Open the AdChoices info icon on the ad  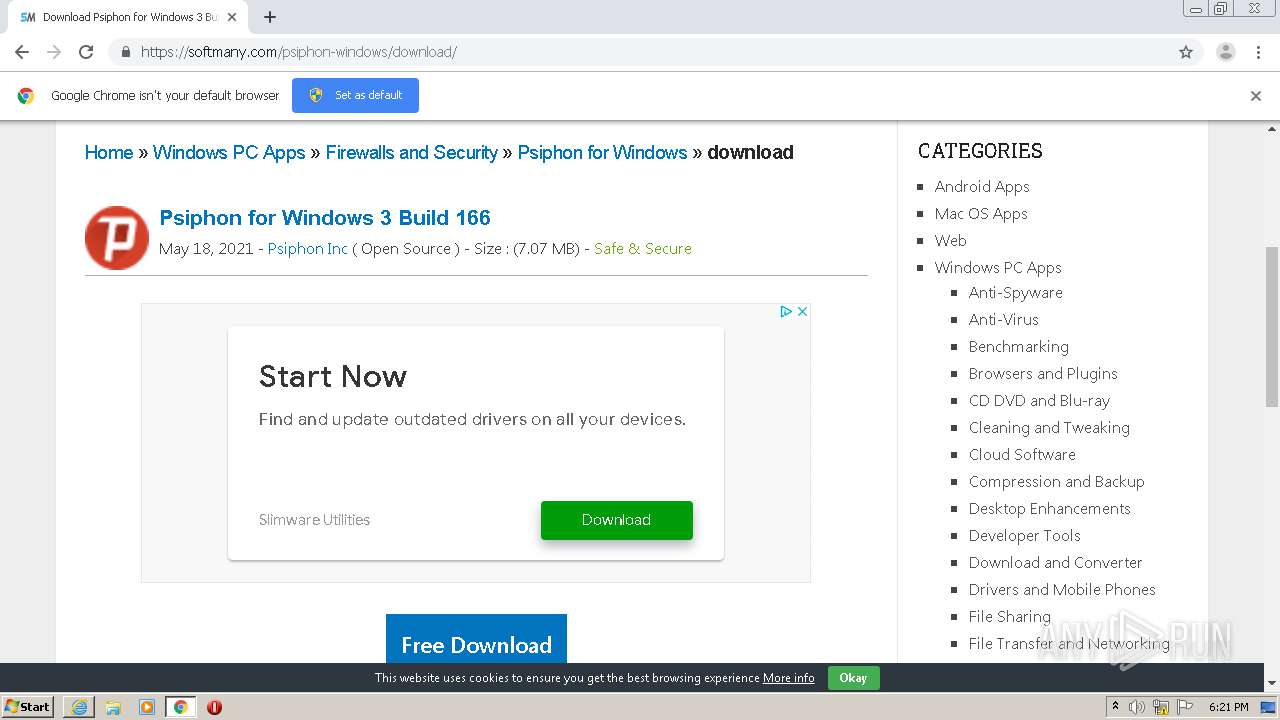[786, 312]
